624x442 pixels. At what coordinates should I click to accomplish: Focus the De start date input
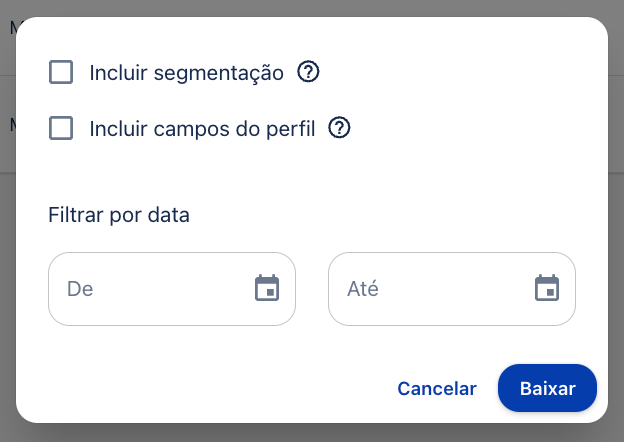[x=172, y=289]
